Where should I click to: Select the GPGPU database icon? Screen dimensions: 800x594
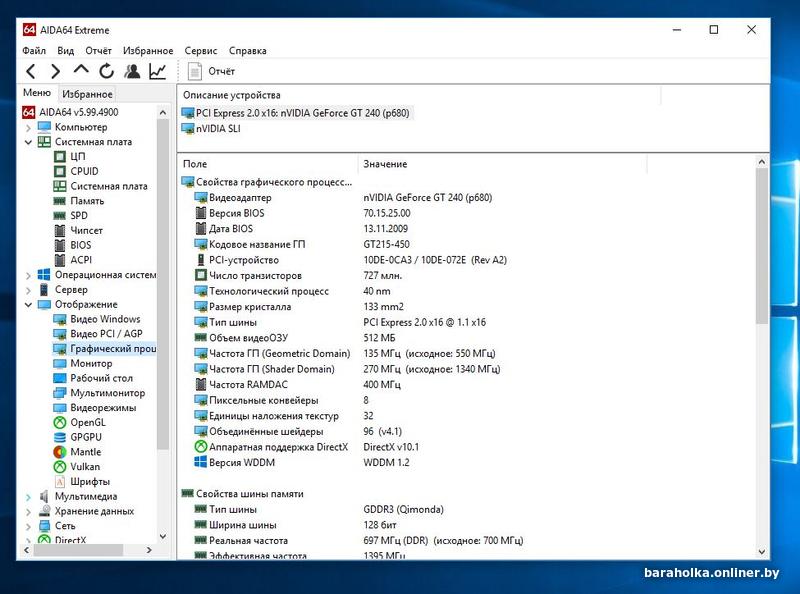tap(60, 438)
